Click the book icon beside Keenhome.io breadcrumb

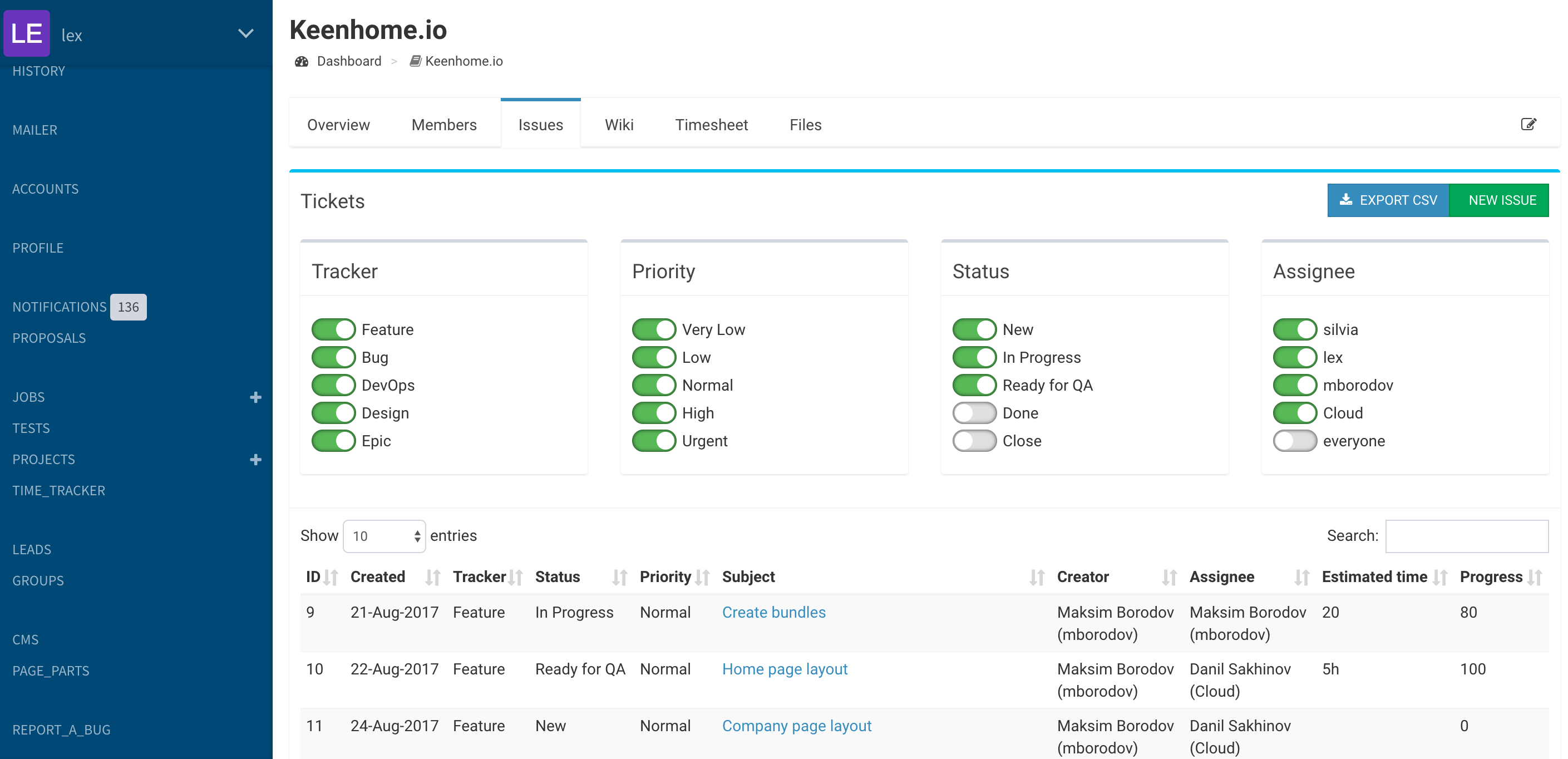415,61
